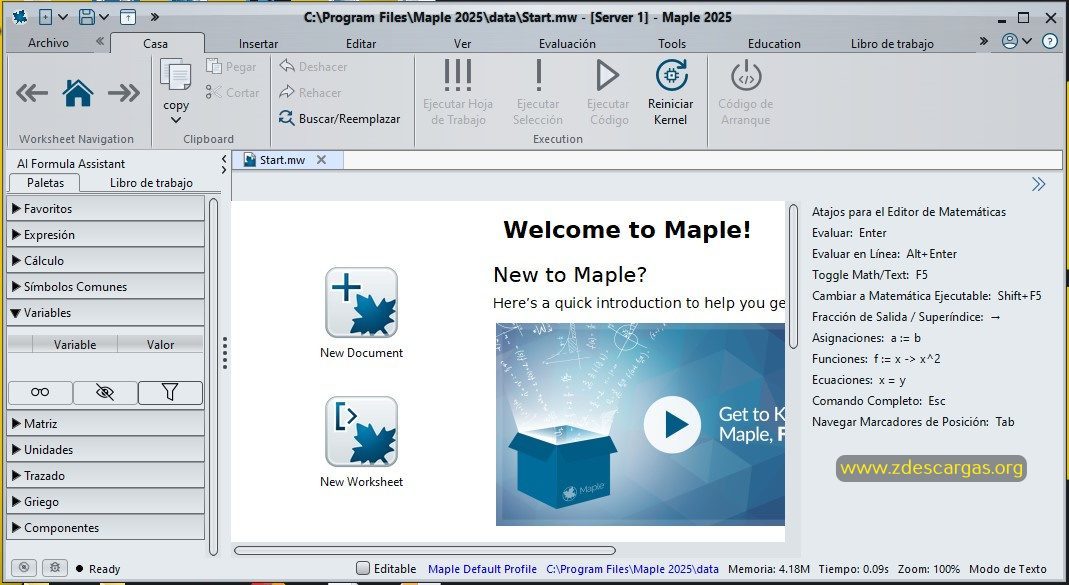Open the user account icon menu
This screenshot has width=1069, height=585.
(x=1016, y=41)
